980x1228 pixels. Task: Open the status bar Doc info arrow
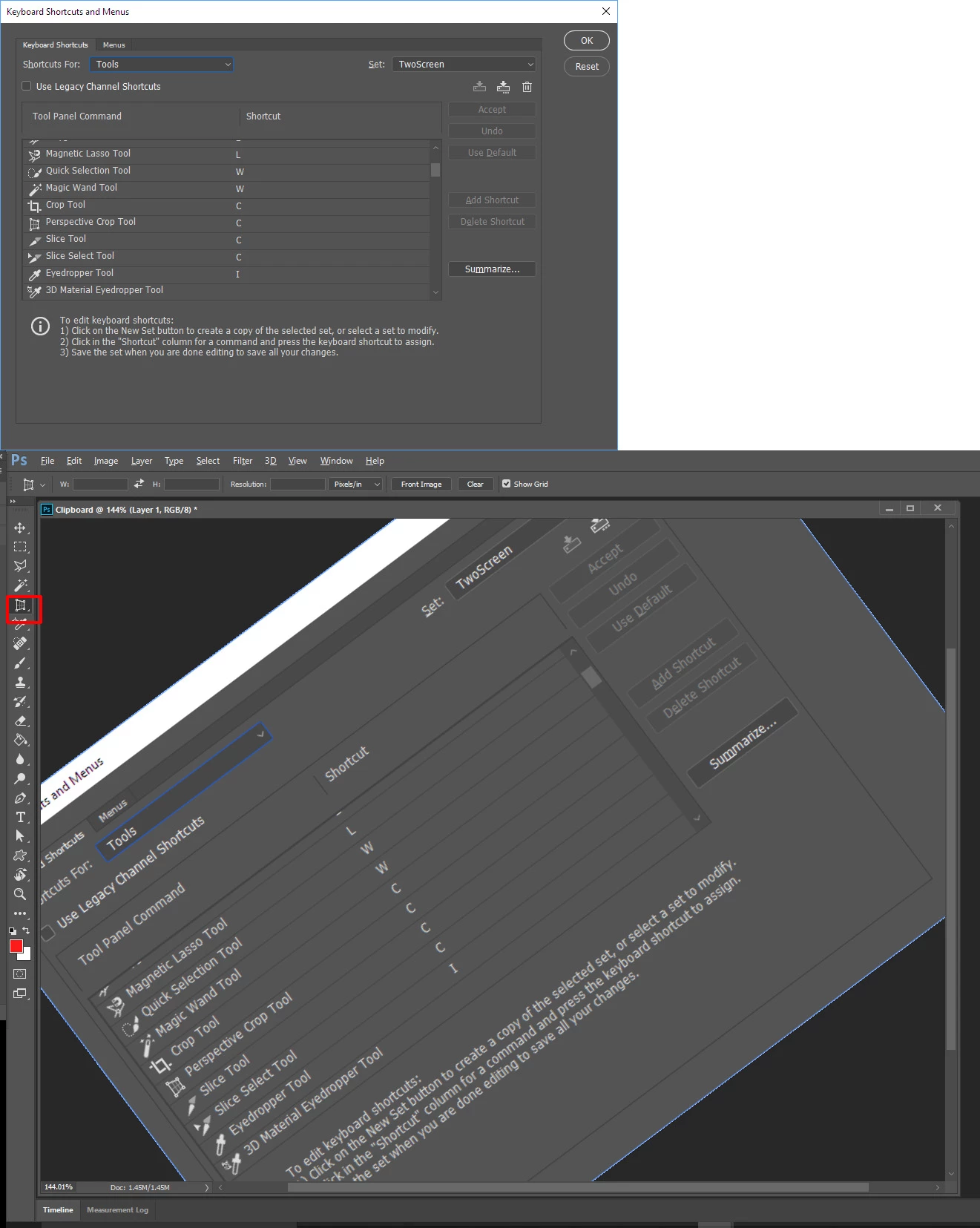click(x=207, y=1187)
